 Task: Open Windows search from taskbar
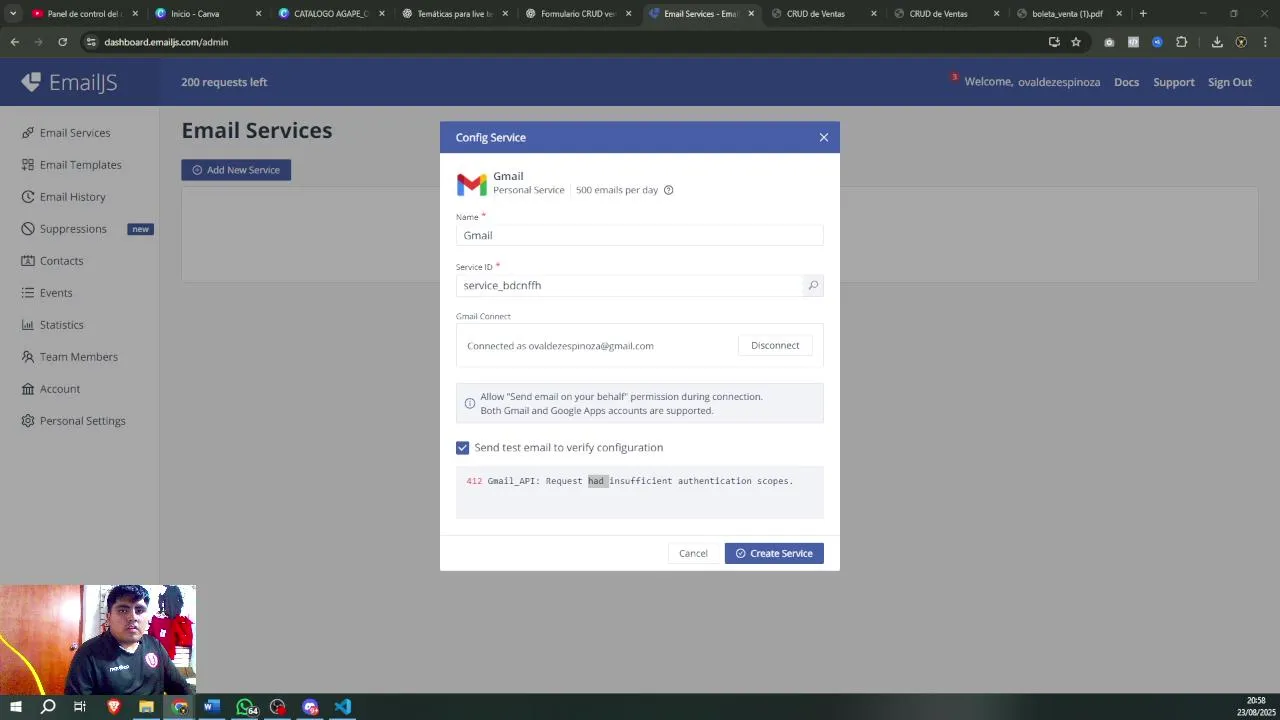[48, 707]
